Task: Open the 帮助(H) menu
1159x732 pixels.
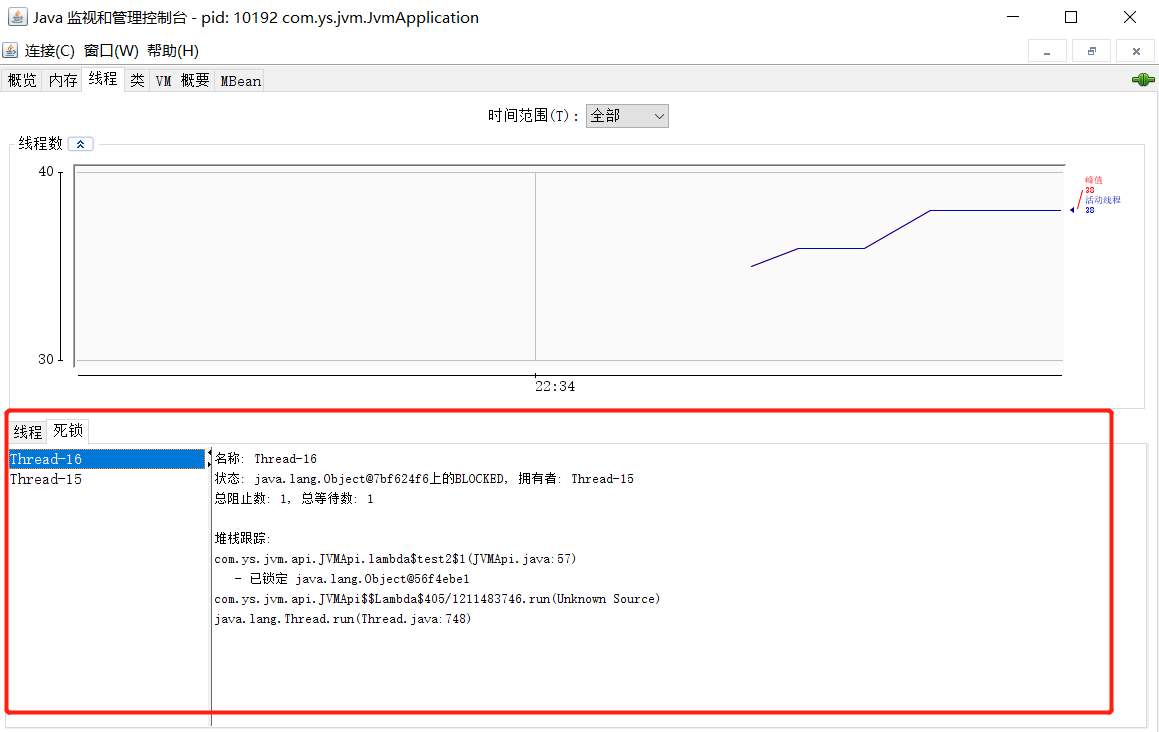Action: pos(173,50)
